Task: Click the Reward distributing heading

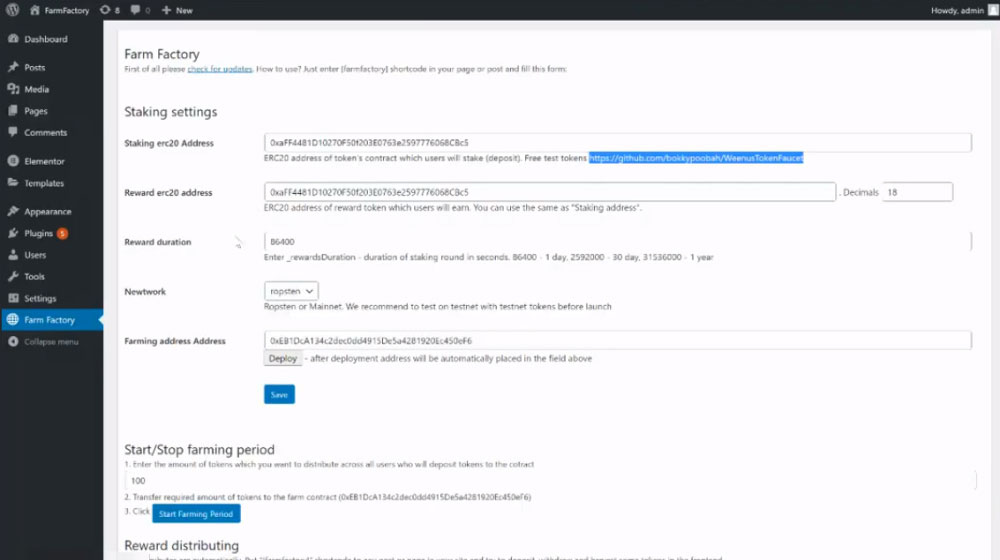Action: pyautogui.click(x=181, y=545)
